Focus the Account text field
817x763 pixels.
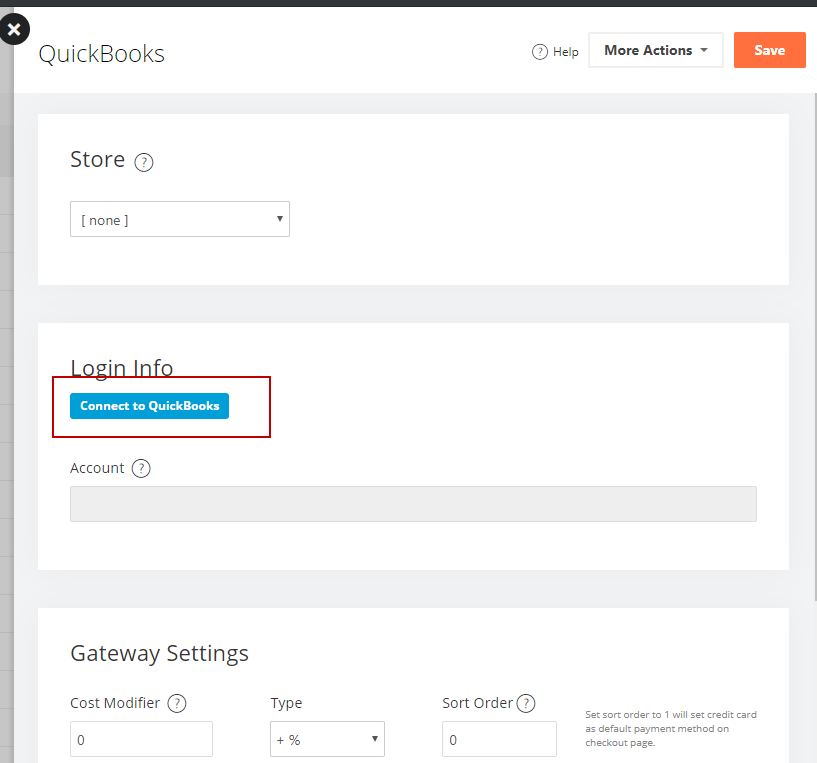click(413, 504)
